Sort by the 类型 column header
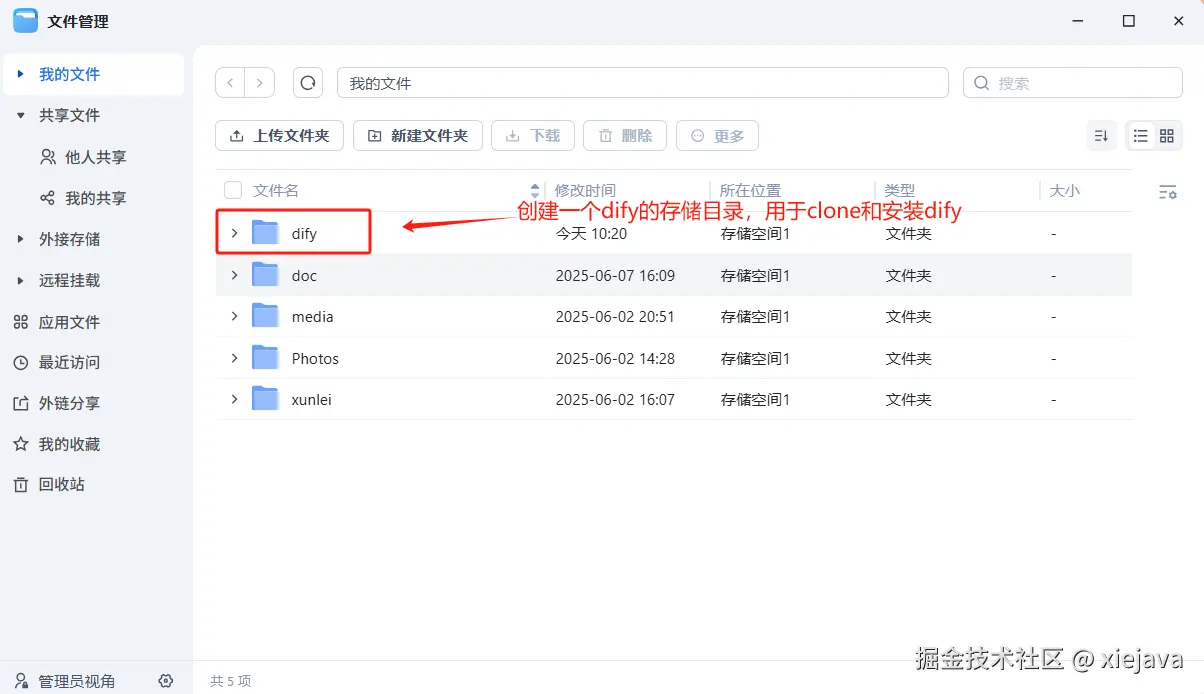Image resolution: width=1204 pixels, height=694 pixels. click(x=900, y=190)
